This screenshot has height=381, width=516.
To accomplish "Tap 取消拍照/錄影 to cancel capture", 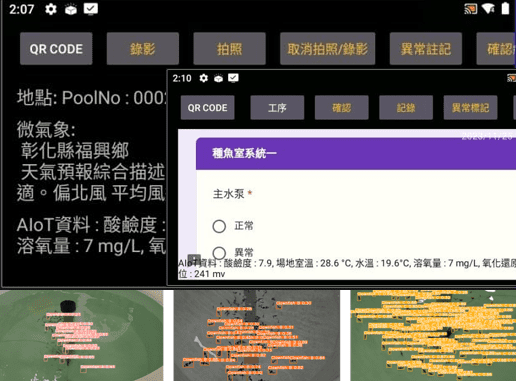I will [x=328, y=49].
